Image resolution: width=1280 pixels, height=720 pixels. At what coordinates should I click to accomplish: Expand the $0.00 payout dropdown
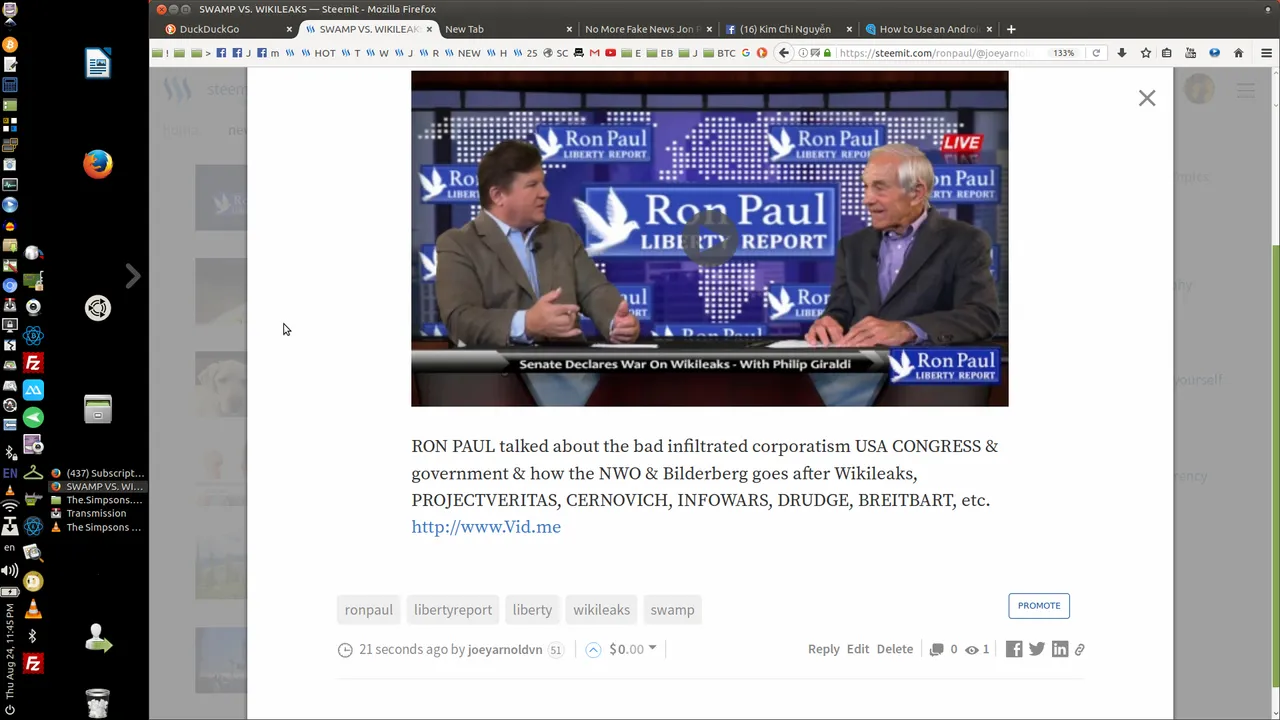(633, 649)
